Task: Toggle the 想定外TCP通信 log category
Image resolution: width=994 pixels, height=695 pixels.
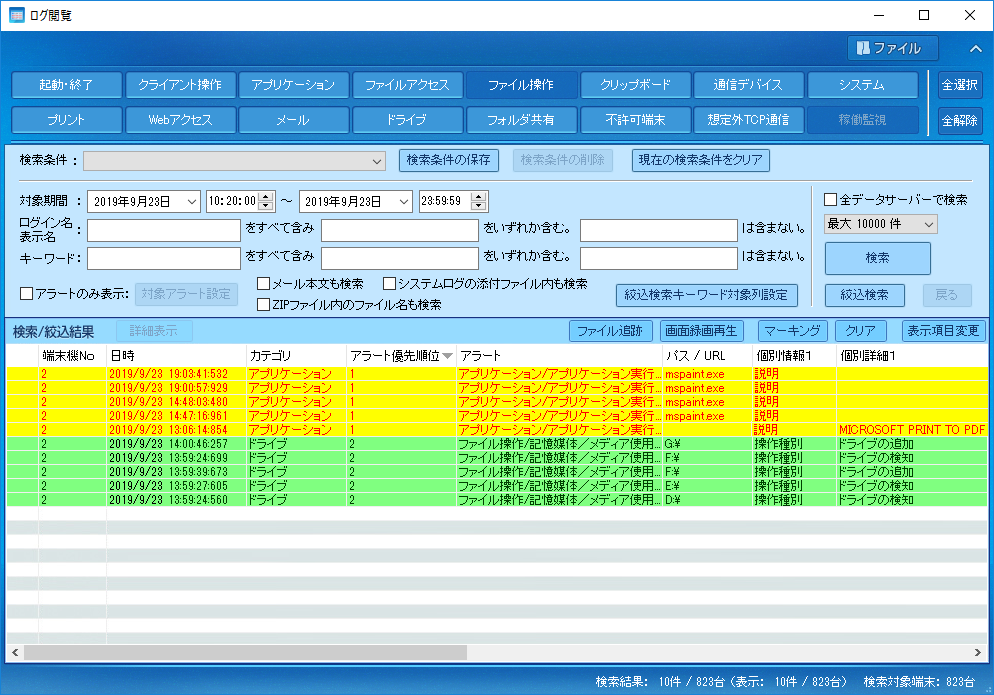Action: (749, 120)
